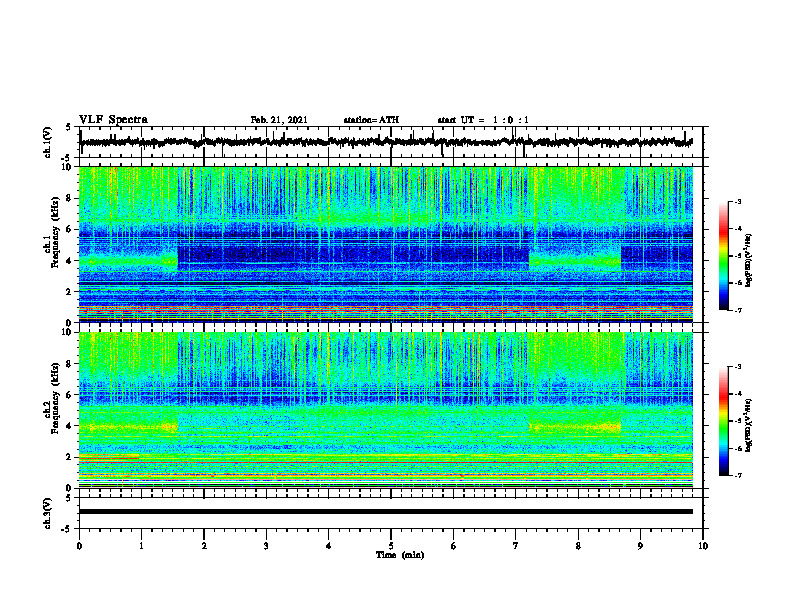Click the ch.1 color scale bar
The height and width of the screenshot is (612, 792).
pyautogui.click(x=724, y=255)
